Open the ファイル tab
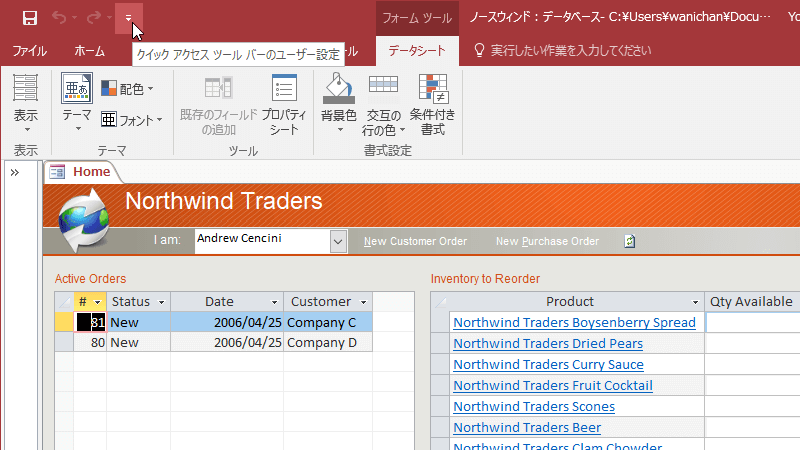This screenshot has height=450, width=800. 30,51
